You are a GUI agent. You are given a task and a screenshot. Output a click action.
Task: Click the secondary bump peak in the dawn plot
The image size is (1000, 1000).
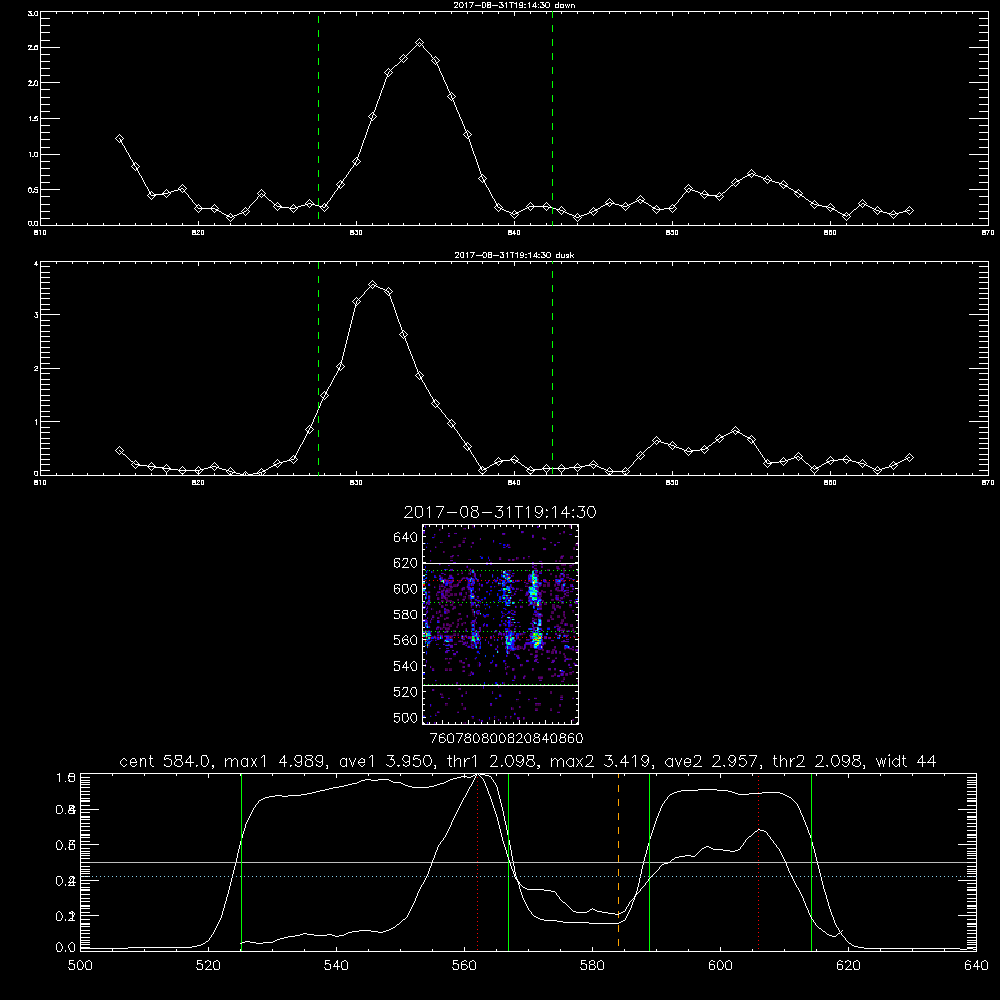[751, 173]
